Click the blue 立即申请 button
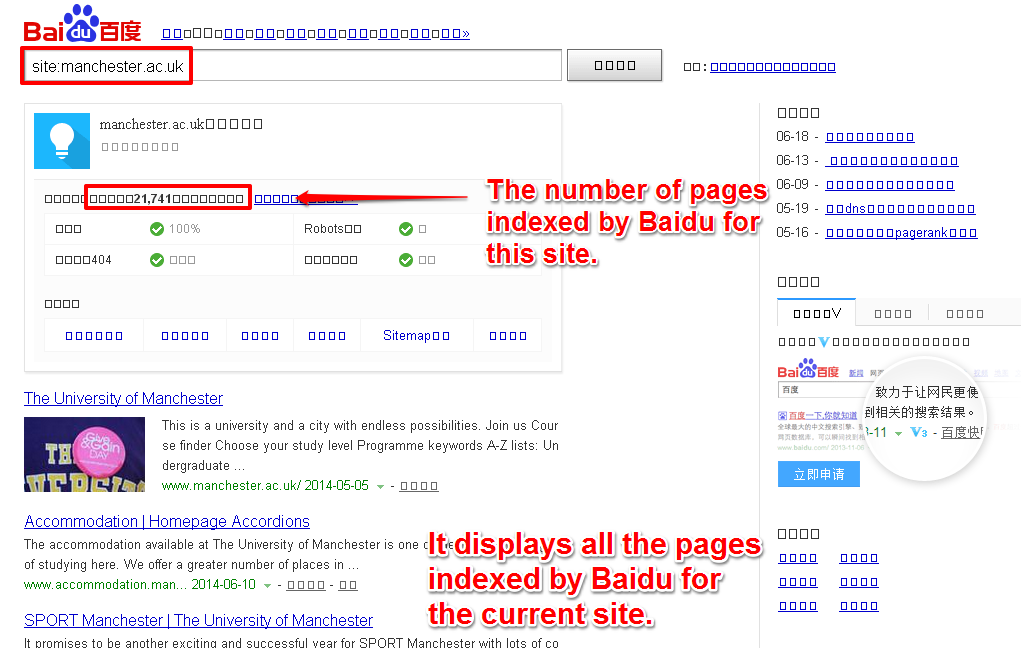Viewport: 1021px width, 648px height. [x=818, y=474]
